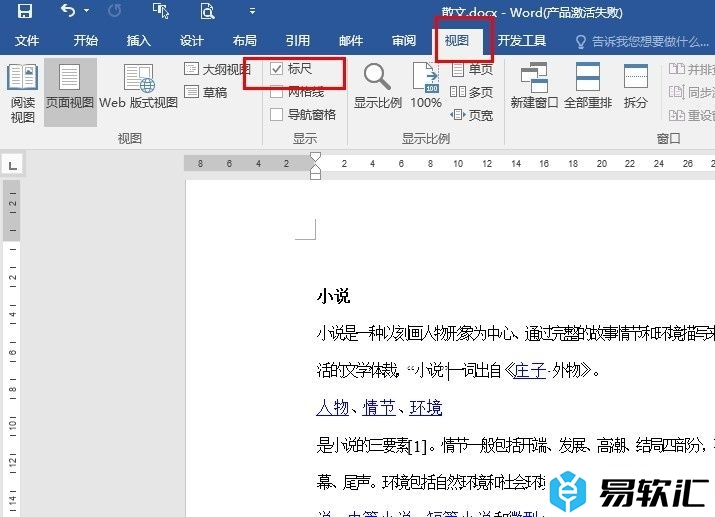The image size is (715, 517).
Task: Enable the 网格线 gridlines checkbox
Action: click(276, 92)
